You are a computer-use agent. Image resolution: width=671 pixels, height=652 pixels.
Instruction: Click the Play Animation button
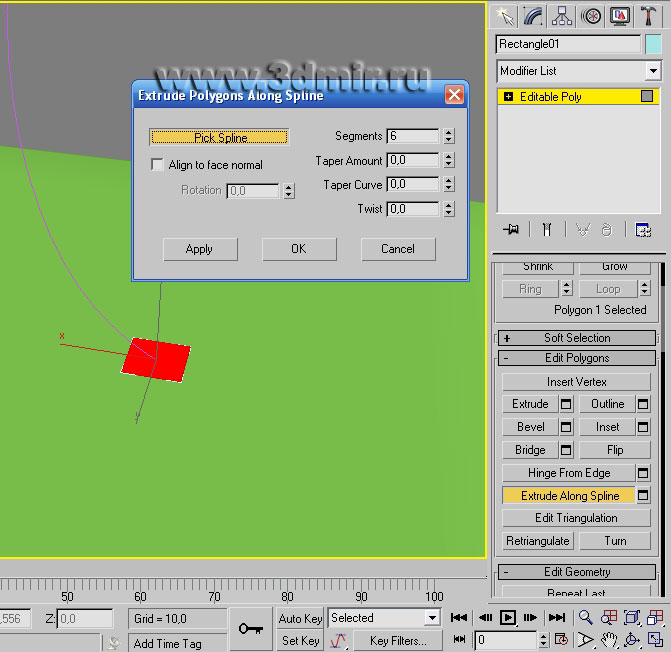coord(508,618)
